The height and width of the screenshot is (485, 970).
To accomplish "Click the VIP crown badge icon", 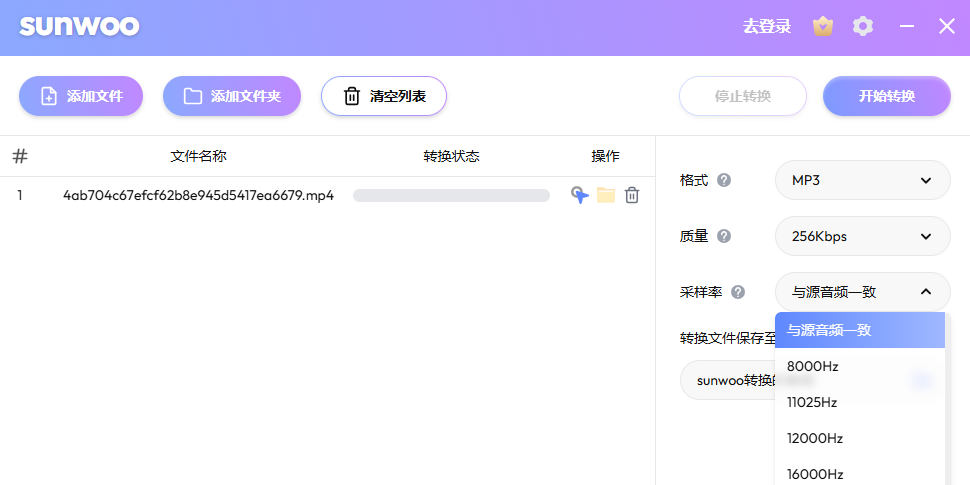I will (x=823, y=27).
